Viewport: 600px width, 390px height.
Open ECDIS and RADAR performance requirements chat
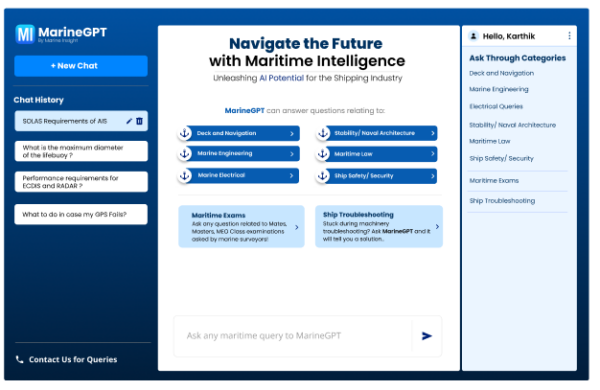[x=81, y=182]
